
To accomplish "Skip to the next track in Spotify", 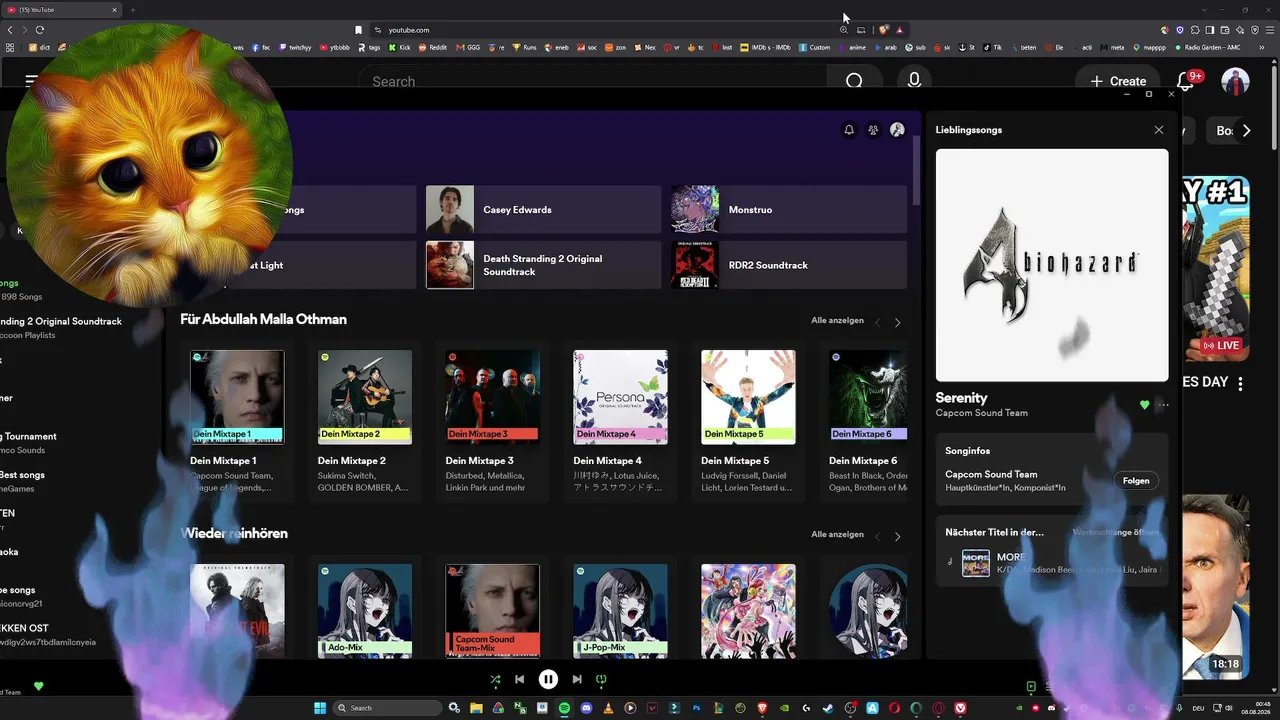I will pyautogui.click(x=577, y=679).
